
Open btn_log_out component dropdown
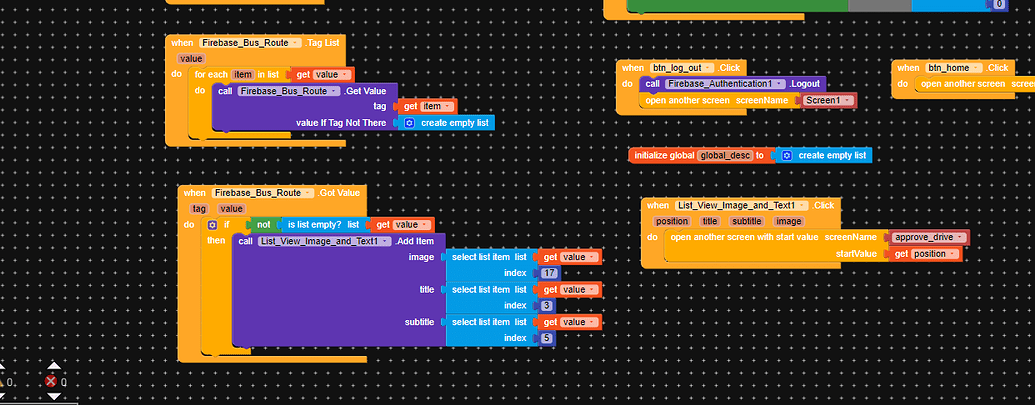pyautogui.click(x=683, y=68)
